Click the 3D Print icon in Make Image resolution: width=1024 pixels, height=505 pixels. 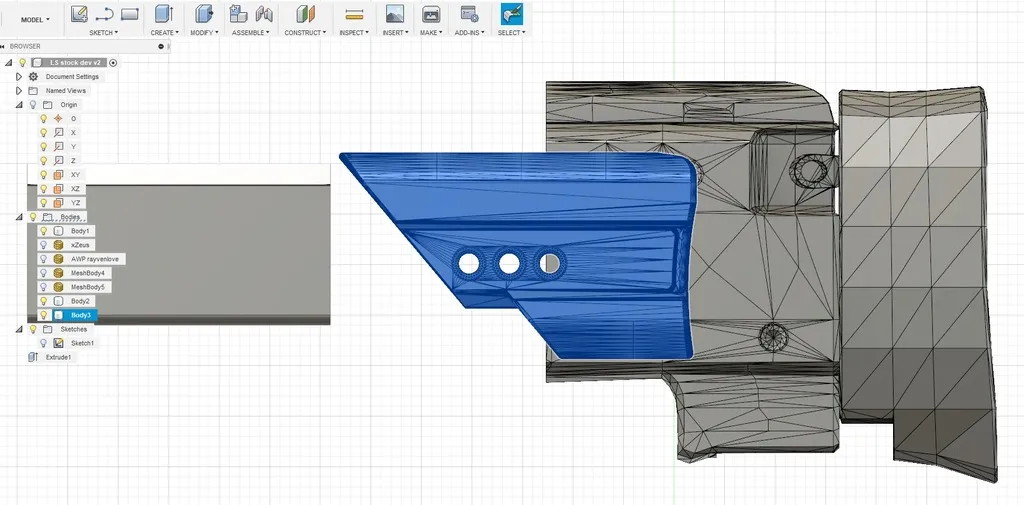(431, 14)
